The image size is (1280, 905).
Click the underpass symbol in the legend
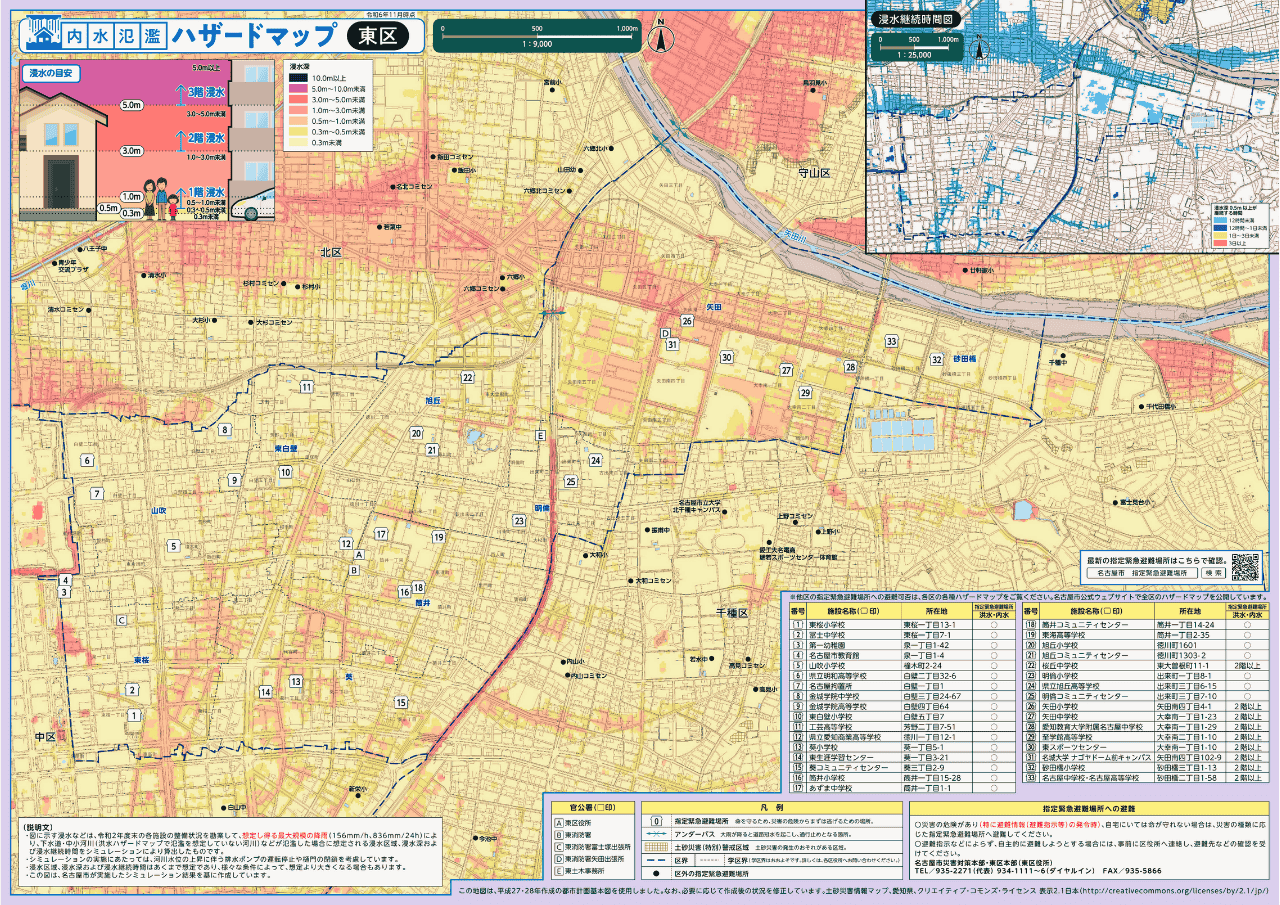[656, 833]
